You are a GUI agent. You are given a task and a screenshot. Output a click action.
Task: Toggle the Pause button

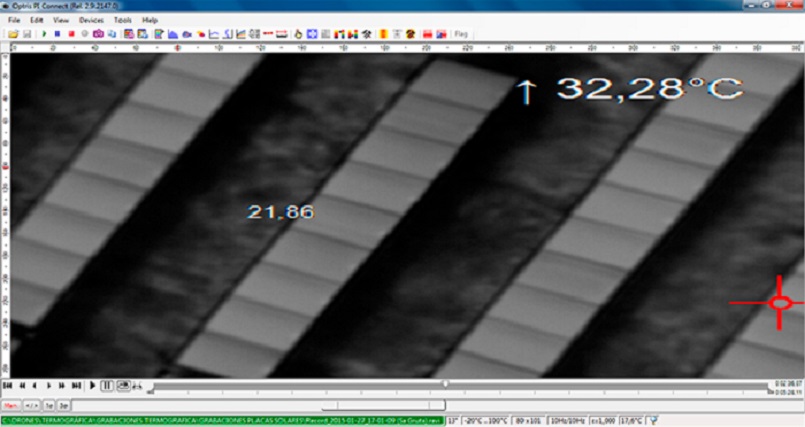[107, 386]
